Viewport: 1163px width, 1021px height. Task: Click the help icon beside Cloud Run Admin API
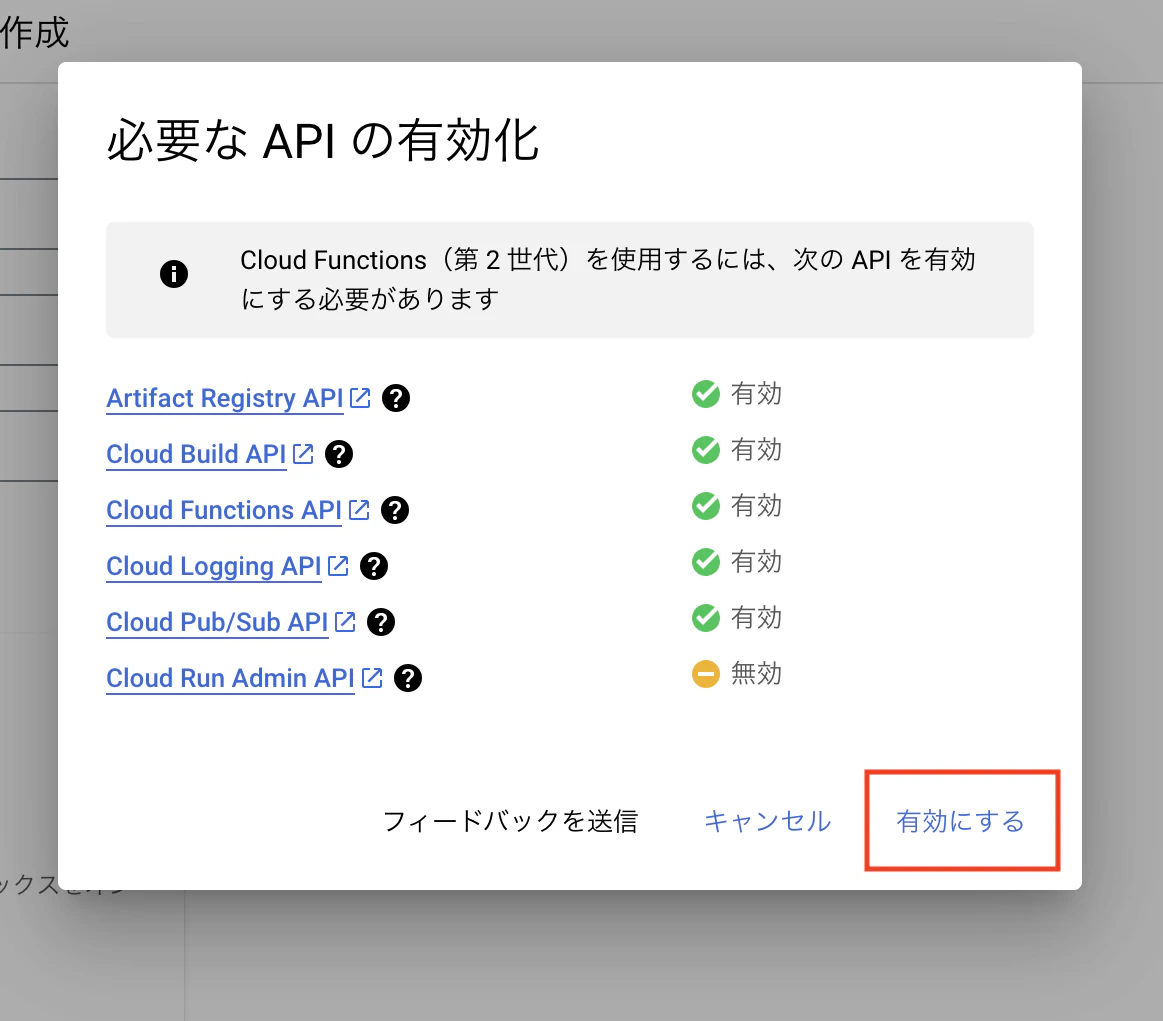pos(408,678)
